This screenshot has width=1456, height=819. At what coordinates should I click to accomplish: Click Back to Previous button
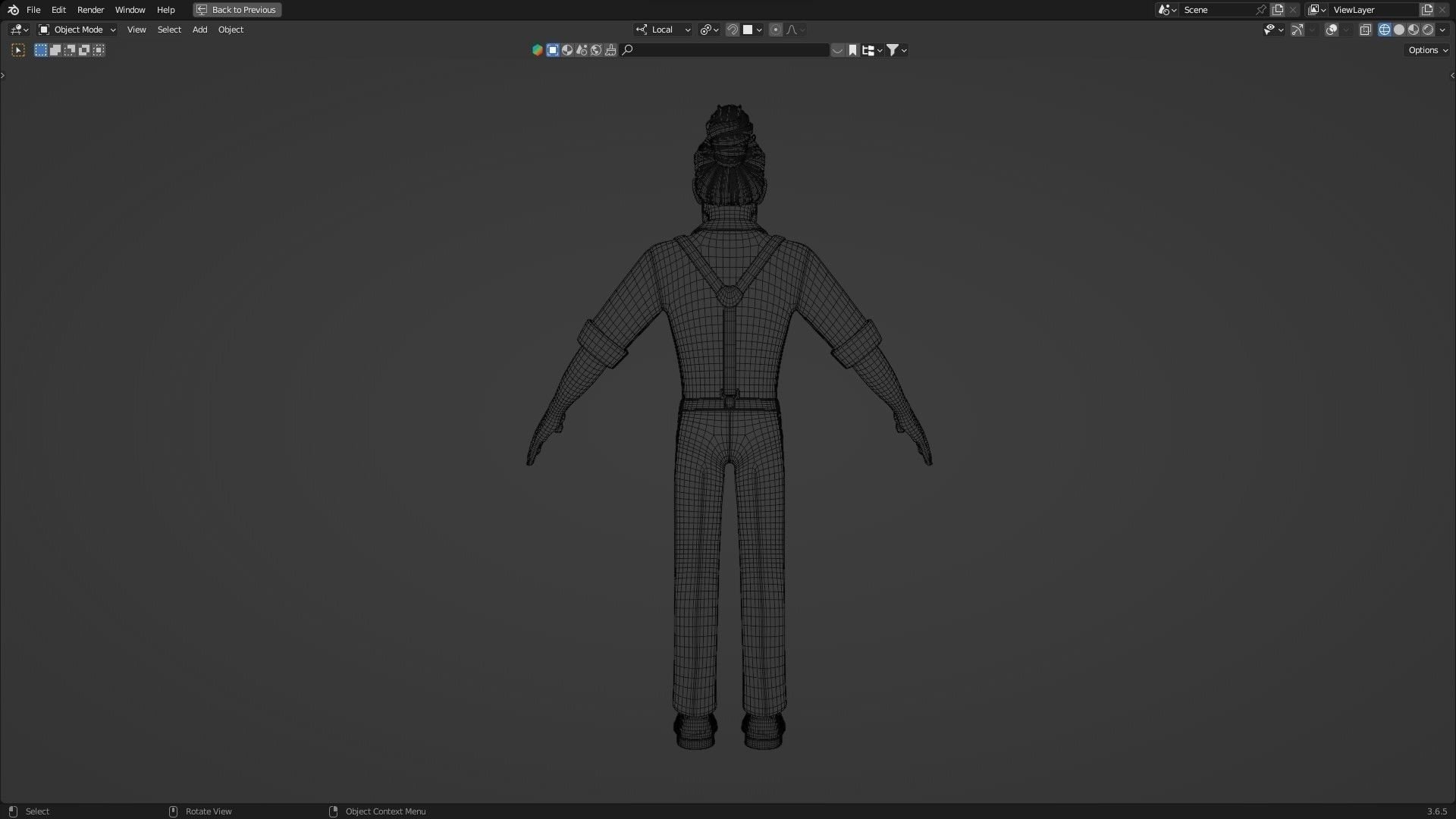[237, 10]
